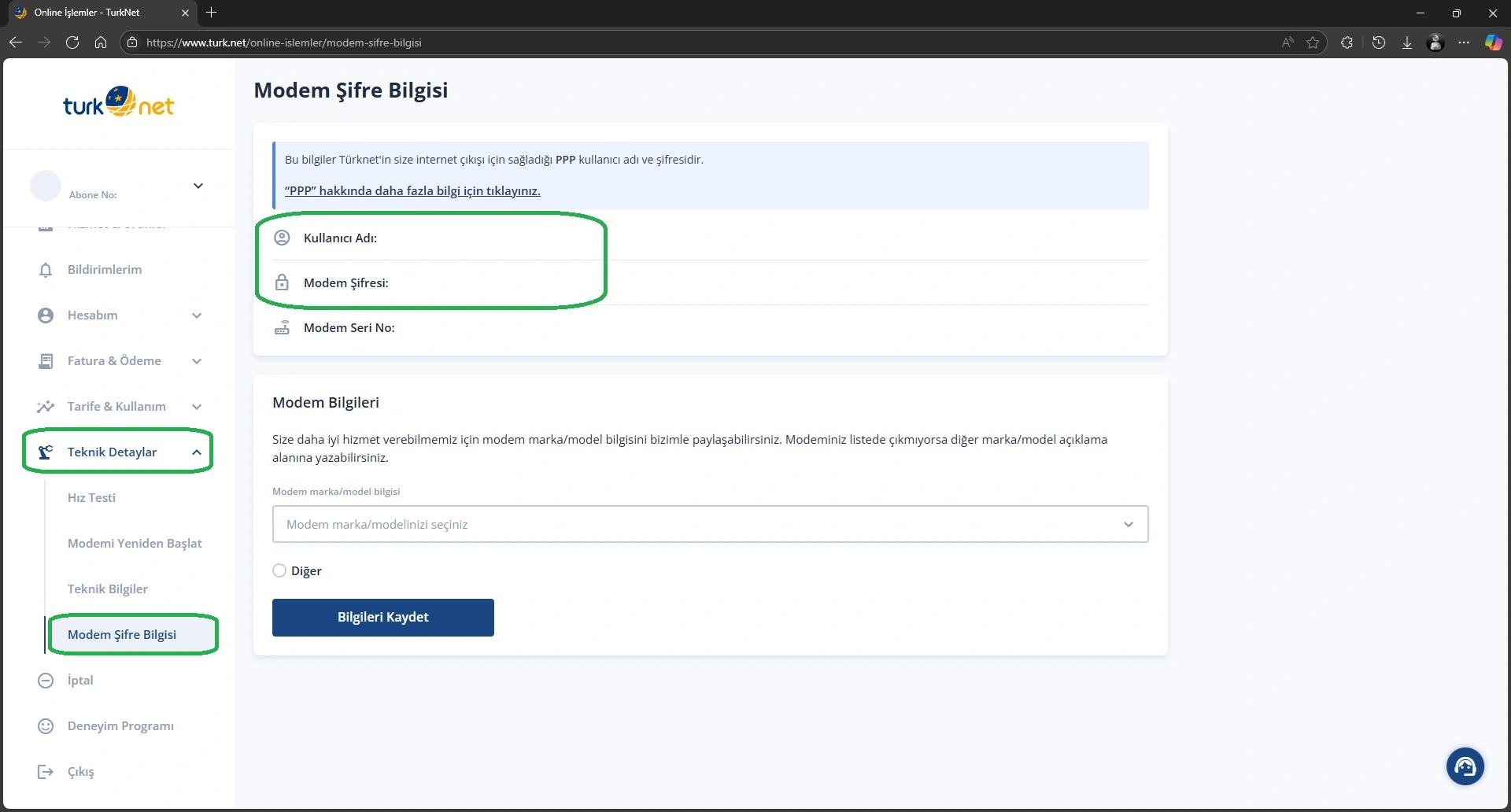Expand the Tarife & Kullanım chevron
The width and height of the screenshot is (1511, 812).
[x=197, y=407]
